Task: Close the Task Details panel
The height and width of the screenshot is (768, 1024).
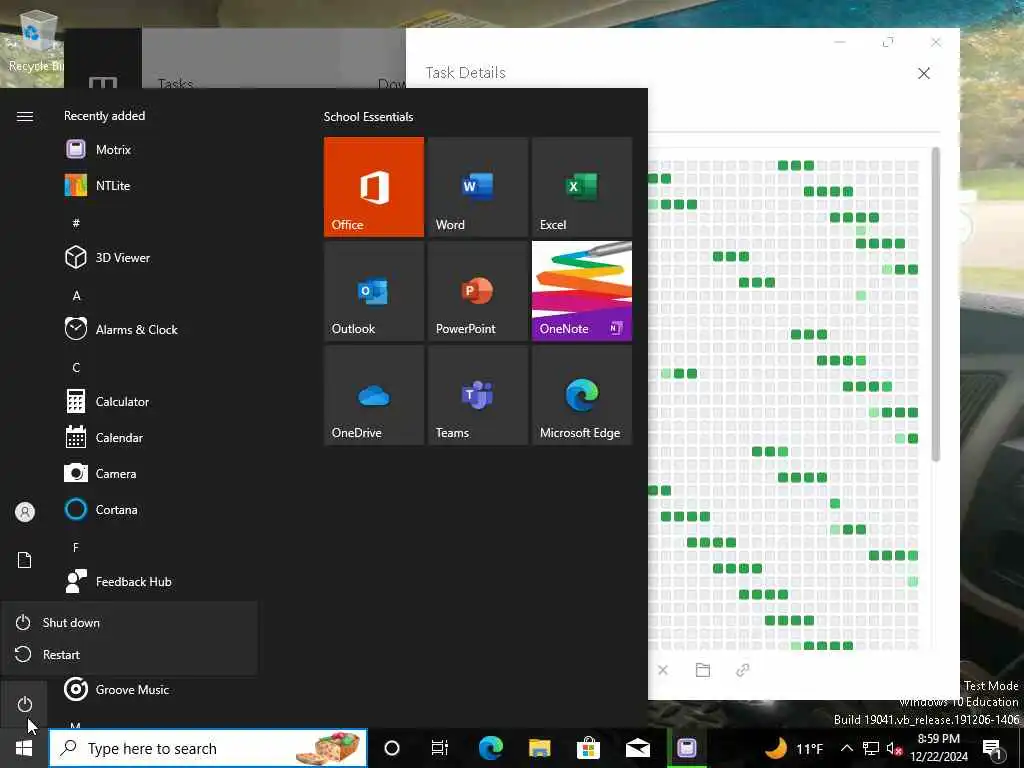Action: 923,73
